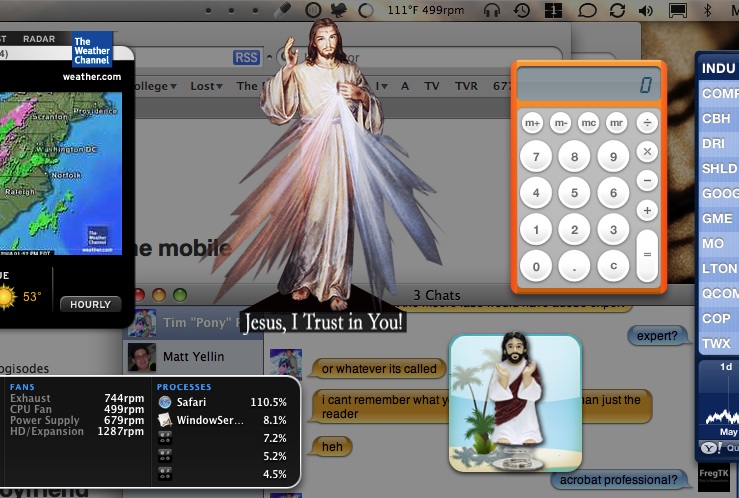Image resolution: width=739 pixels, height=498 pixels.
Task: Click the temperature and fan rpm readout
Action: [426, 10]
